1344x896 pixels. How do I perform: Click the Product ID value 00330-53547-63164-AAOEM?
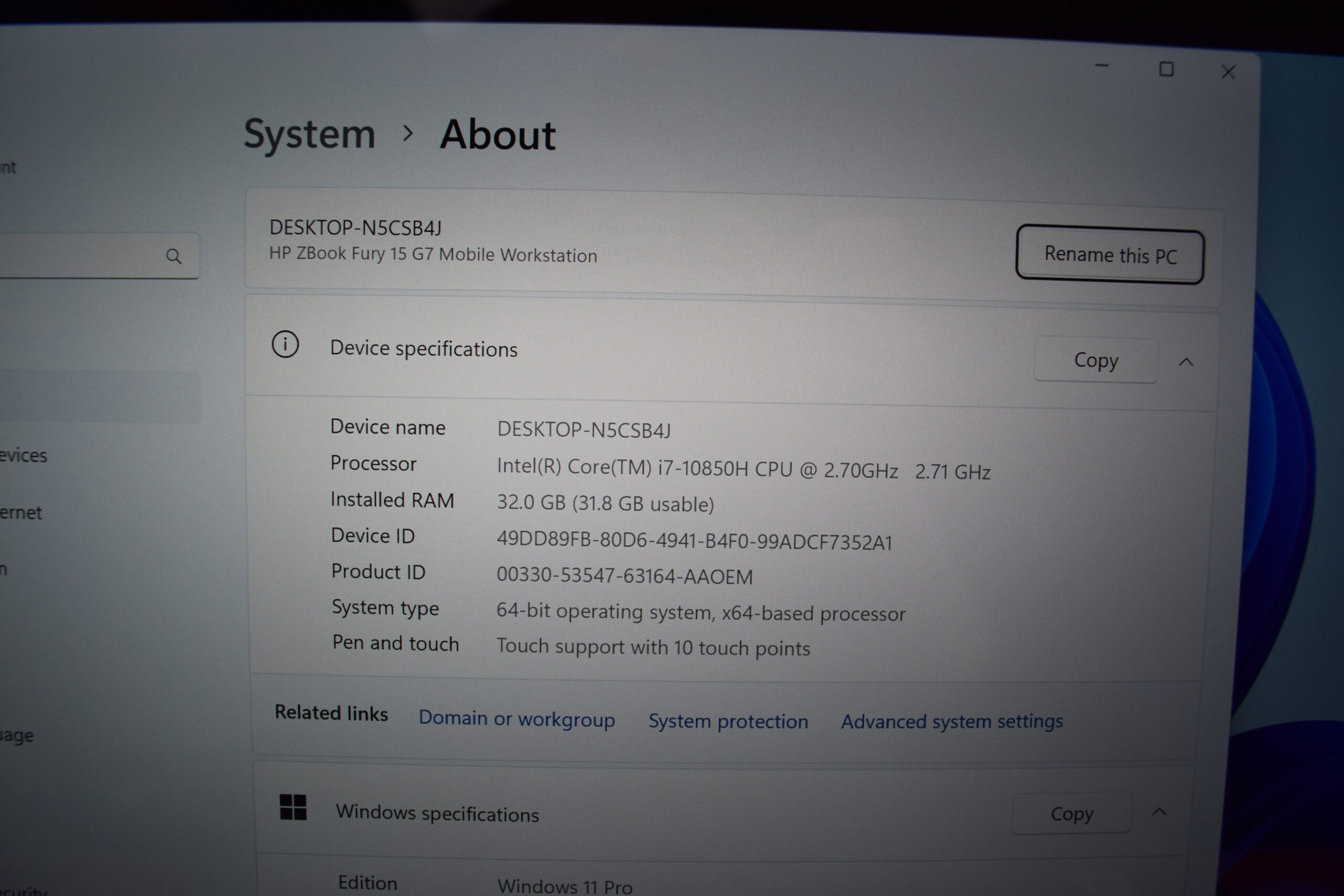pos(625,575)
